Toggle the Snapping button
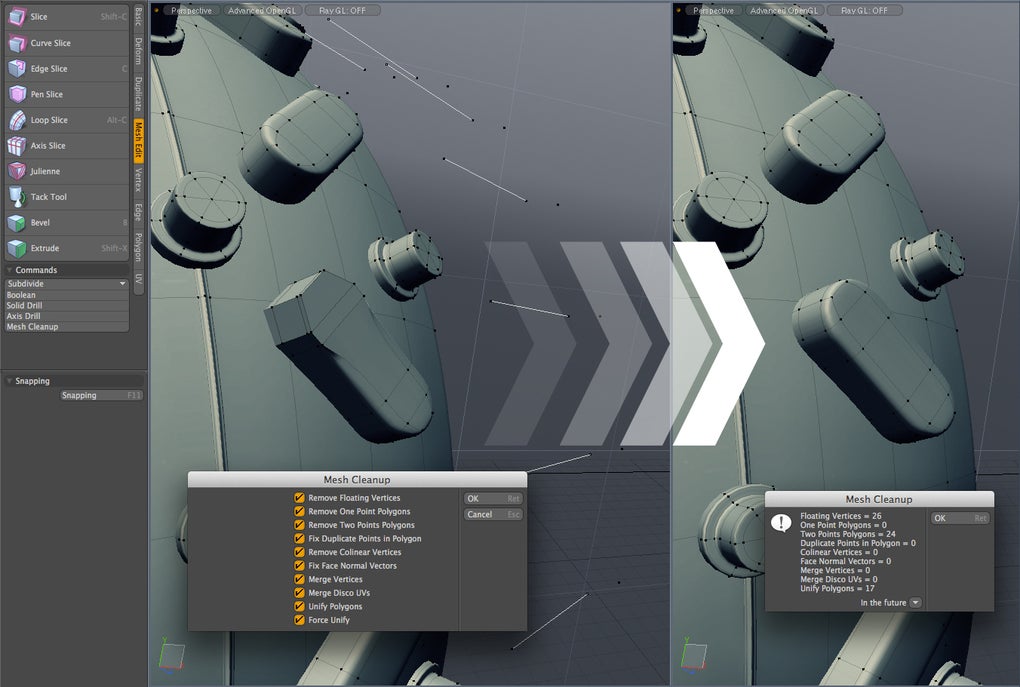The image size is (1020, 687). tap(101, 396)
